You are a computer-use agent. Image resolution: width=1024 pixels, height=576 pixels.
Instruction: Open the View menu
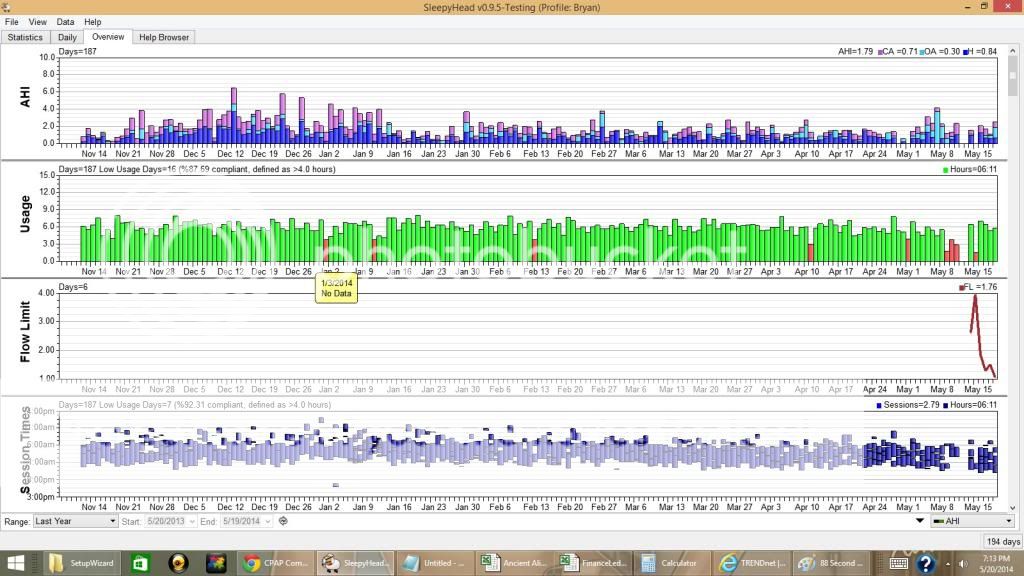click(x=37, y=22)
